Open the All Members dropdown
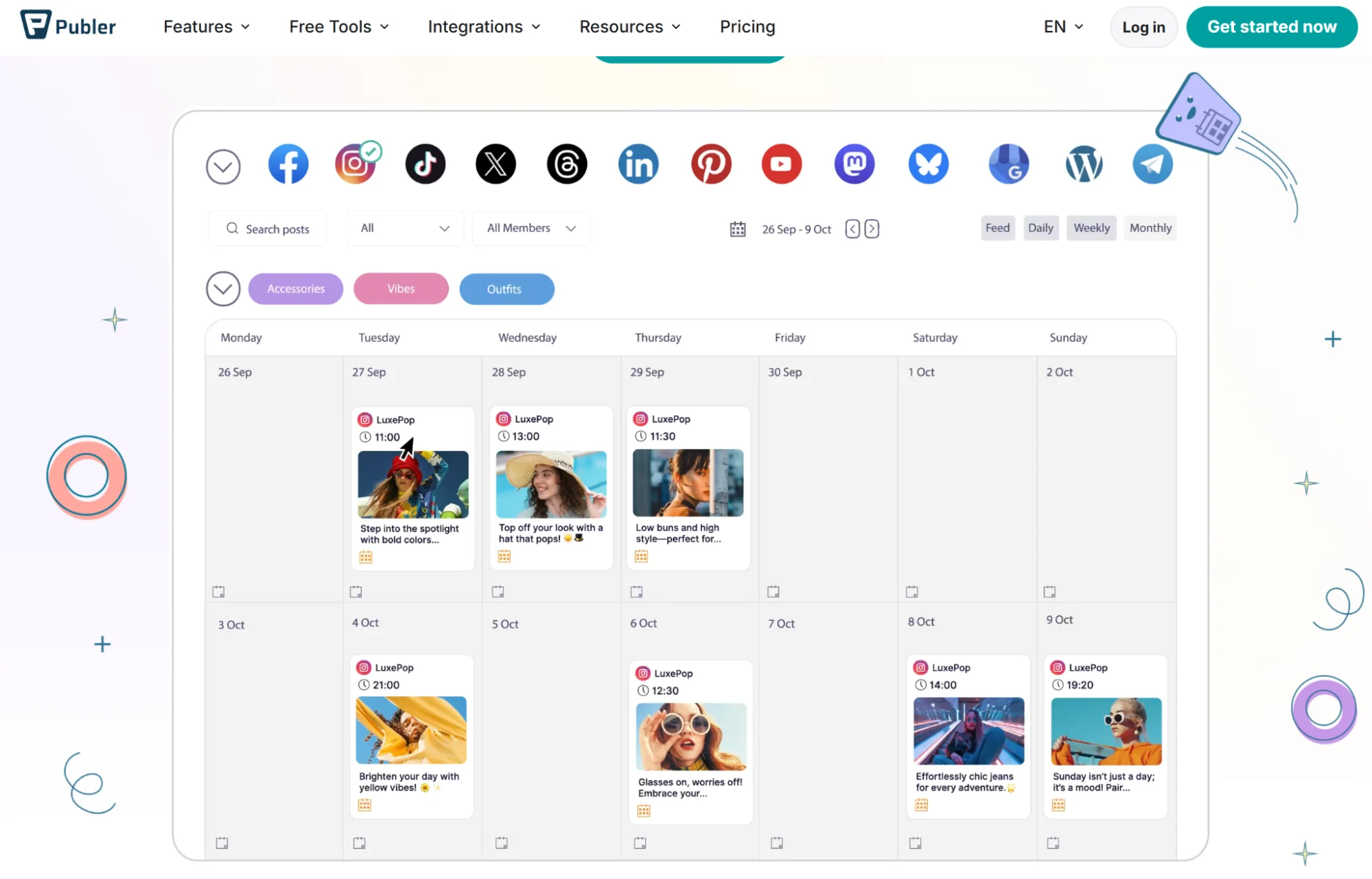The height and width of the screenshot is (879, 1372). (531, 228)
